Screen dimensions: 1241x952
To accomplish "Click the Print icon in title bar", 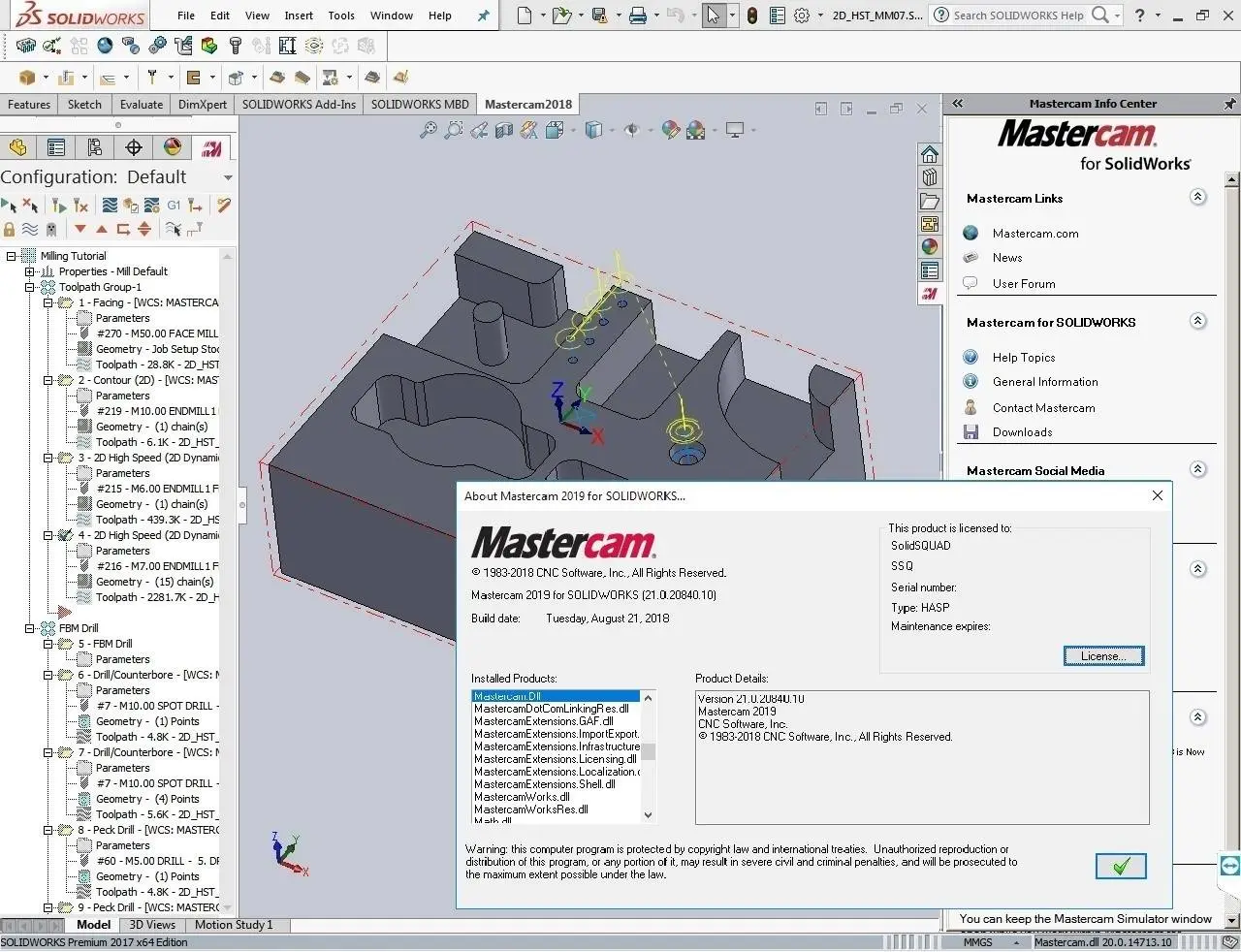I will pos(637,16).
